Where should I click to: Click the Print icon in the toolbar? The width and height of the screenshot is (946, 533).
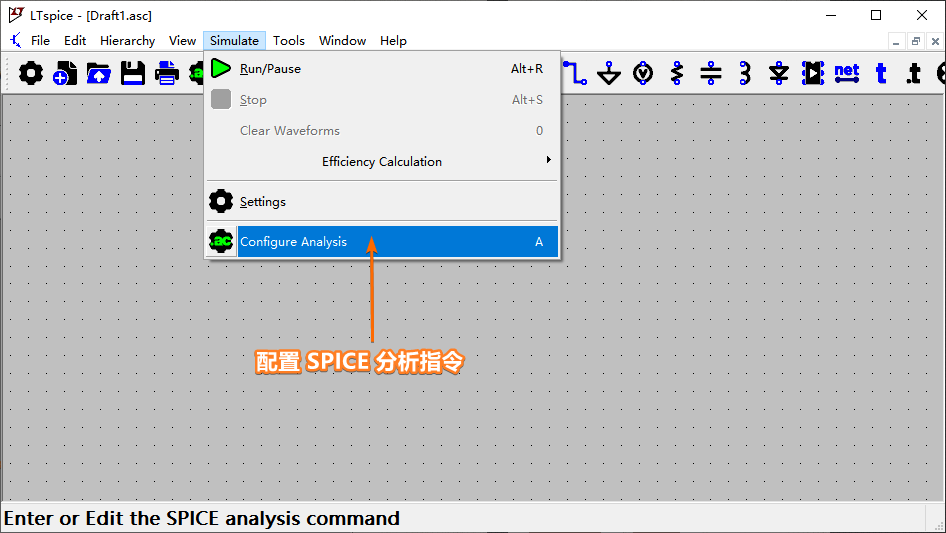click(x=167, y=73)
